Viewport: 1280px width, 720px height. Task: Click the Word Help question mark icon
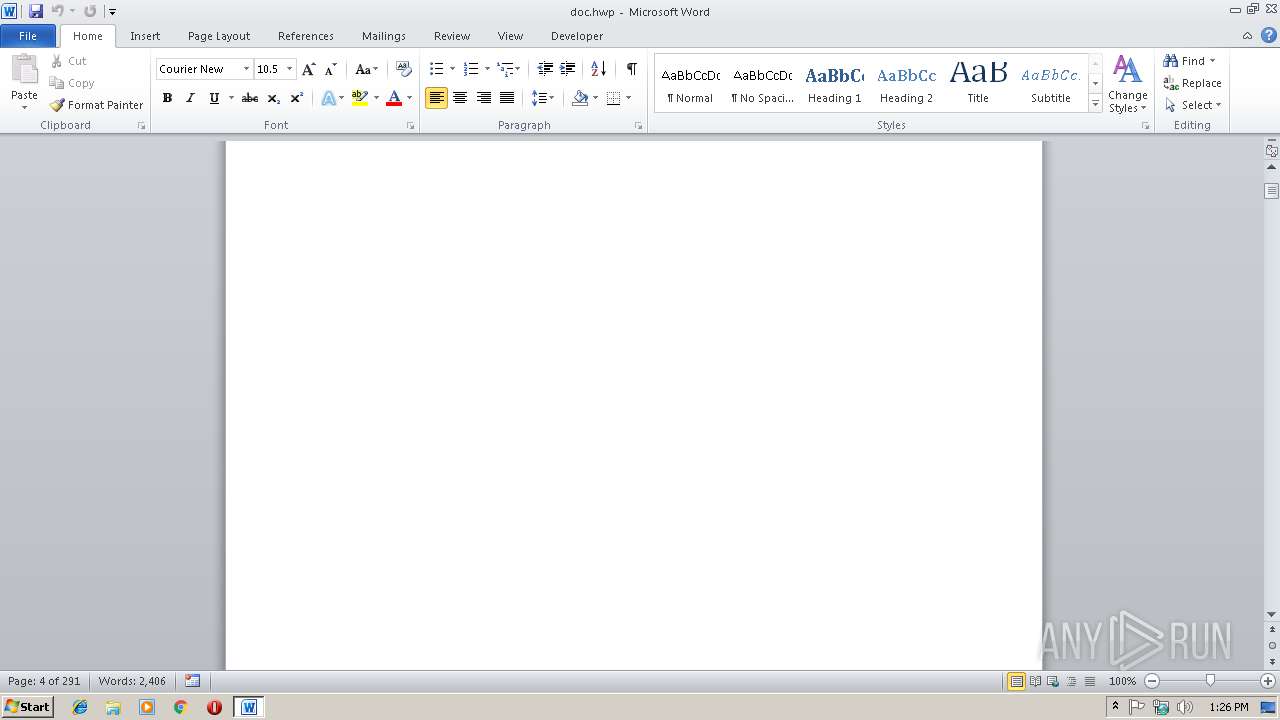(x=1269, y=36)
